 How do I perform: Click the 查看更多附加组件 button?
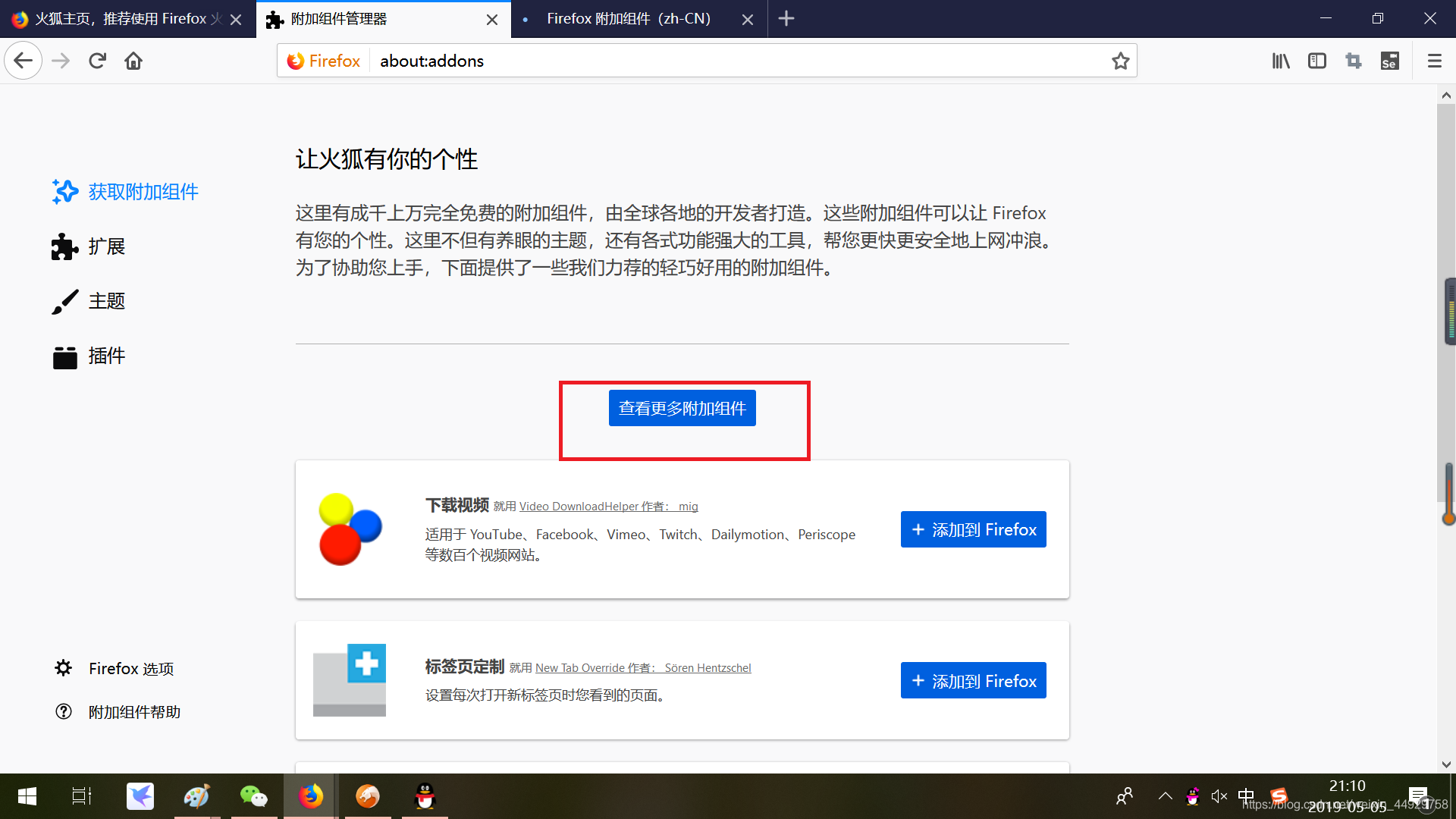682,408
